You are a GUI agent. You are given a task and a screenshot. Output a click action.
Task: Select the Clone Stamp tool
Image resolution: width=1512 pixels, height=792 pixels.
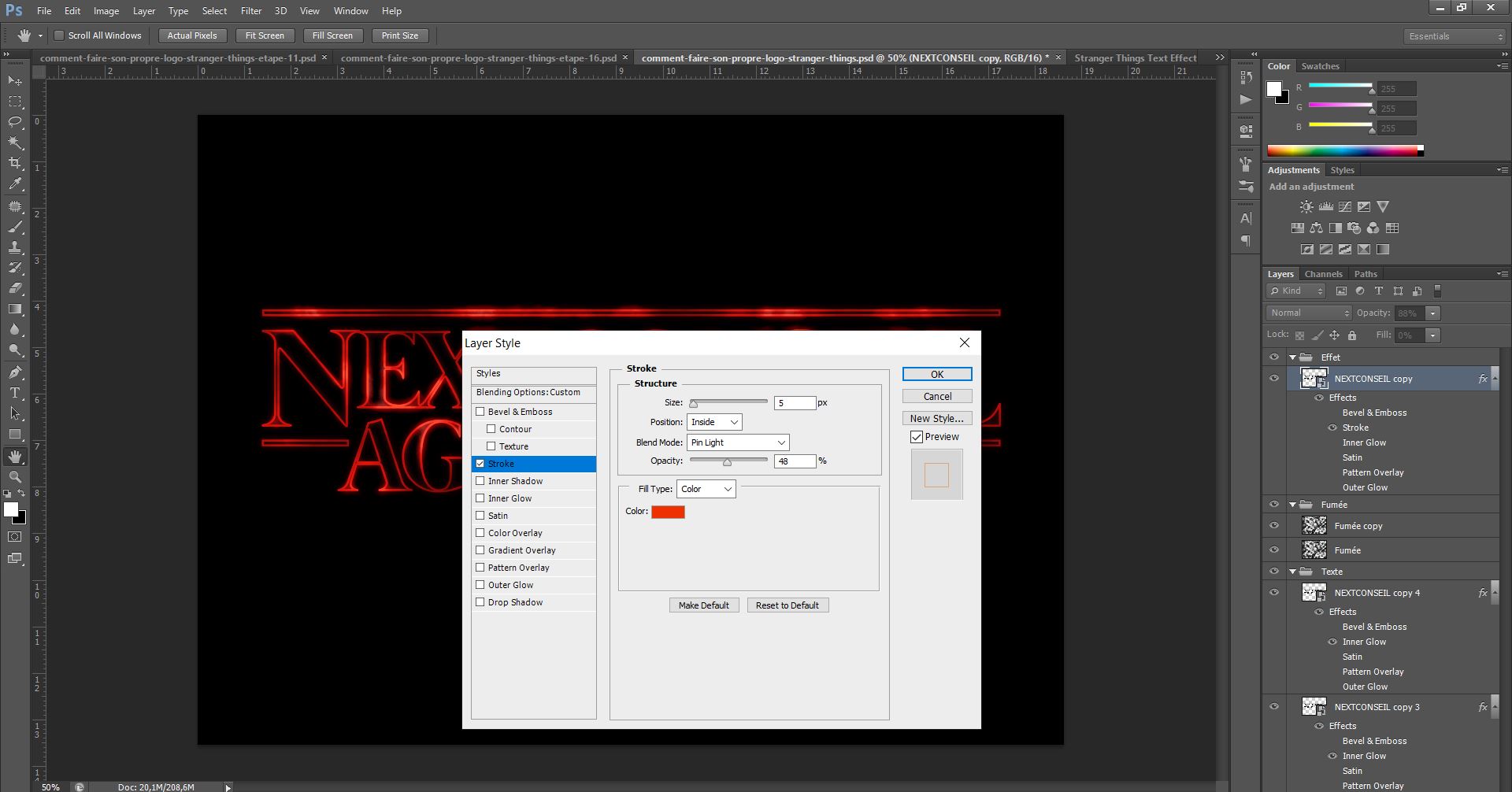click(x=15, y=247)
